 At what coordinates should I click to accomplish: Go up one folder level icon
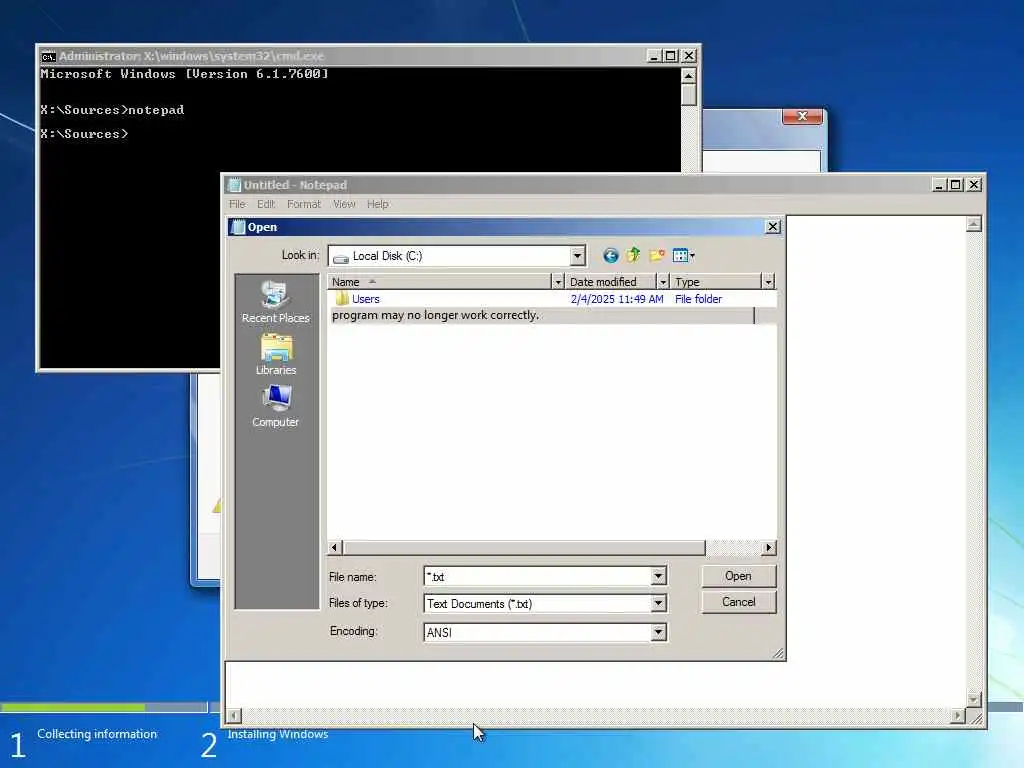click(633, 255)
